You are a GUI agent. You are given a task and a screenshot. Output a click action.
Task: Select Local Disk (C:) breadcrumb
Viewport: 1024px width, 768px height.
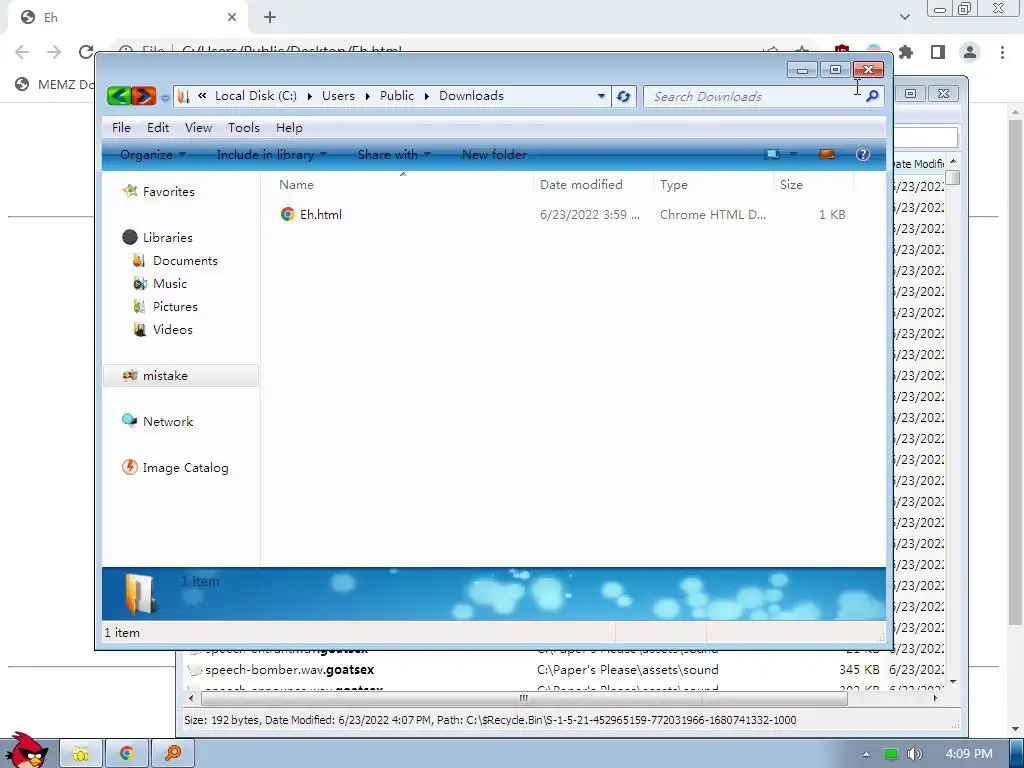tap(255, 96)
